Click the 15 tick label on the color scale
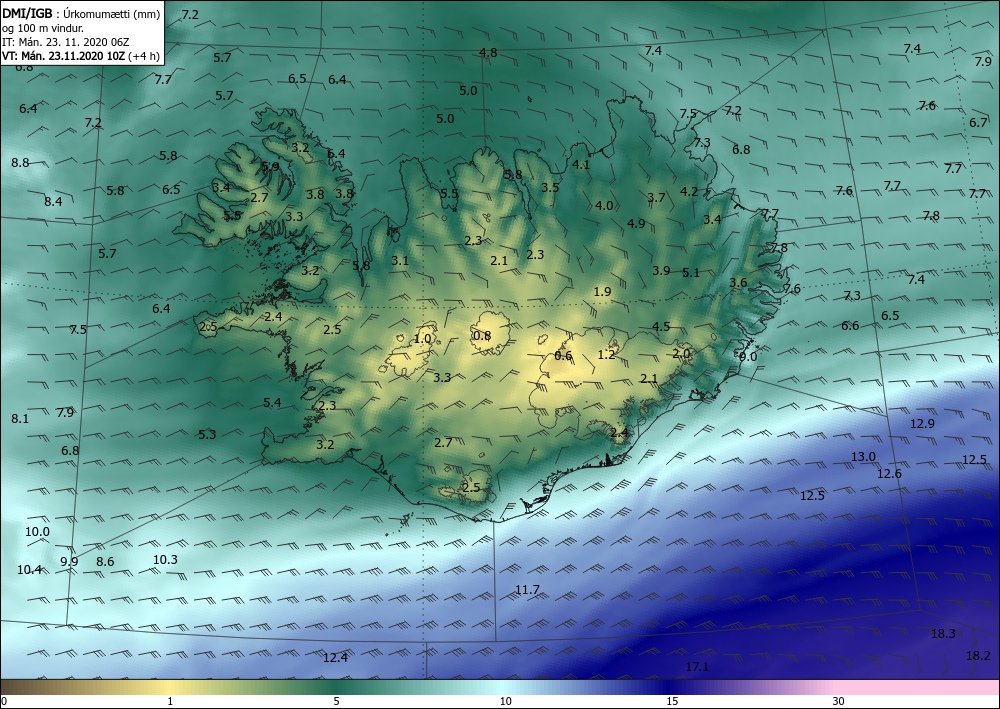Screen dimensions: 1000x709 672,701
